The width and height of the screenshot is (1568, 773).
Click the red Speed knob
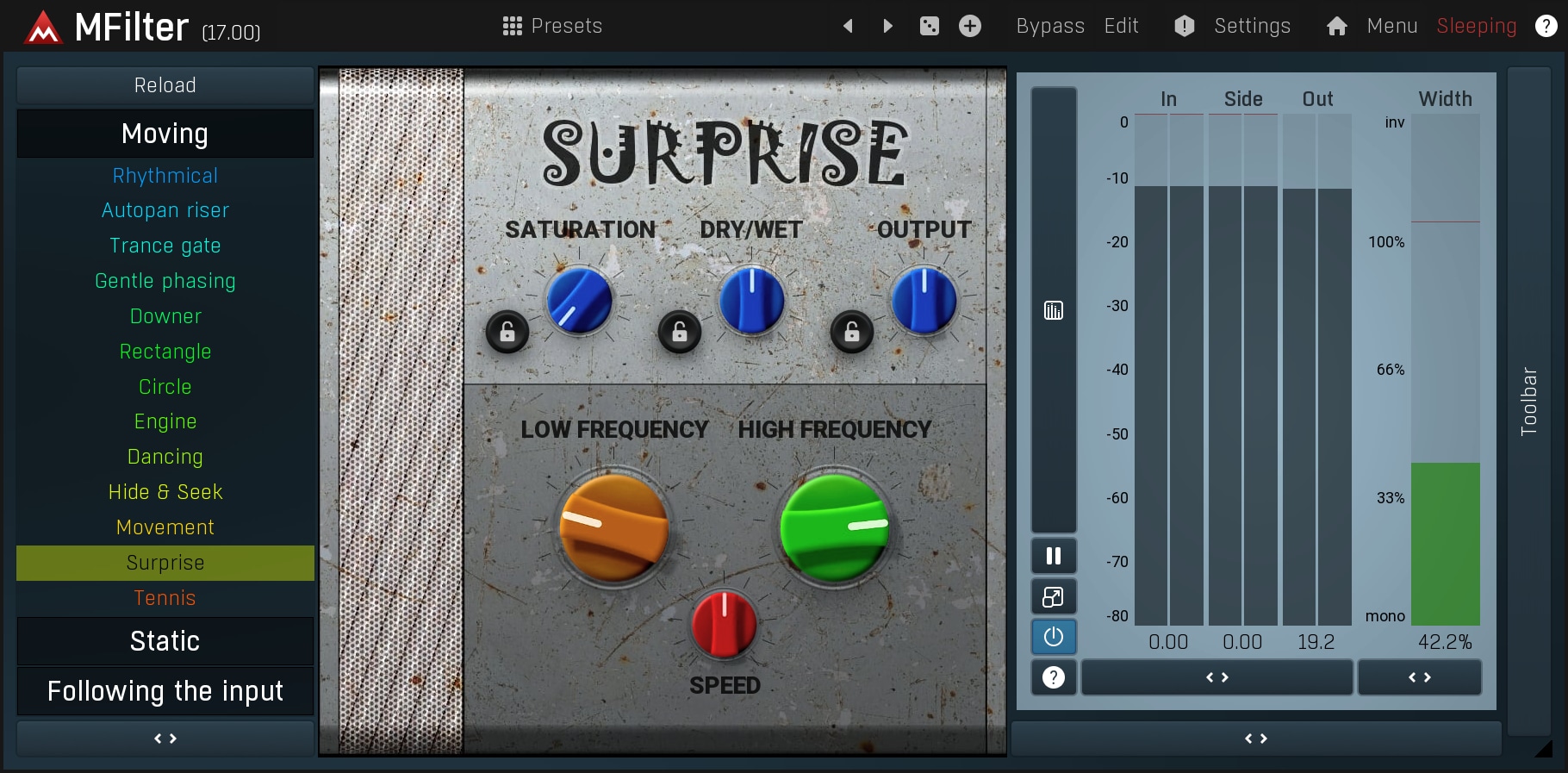(725, 625)
